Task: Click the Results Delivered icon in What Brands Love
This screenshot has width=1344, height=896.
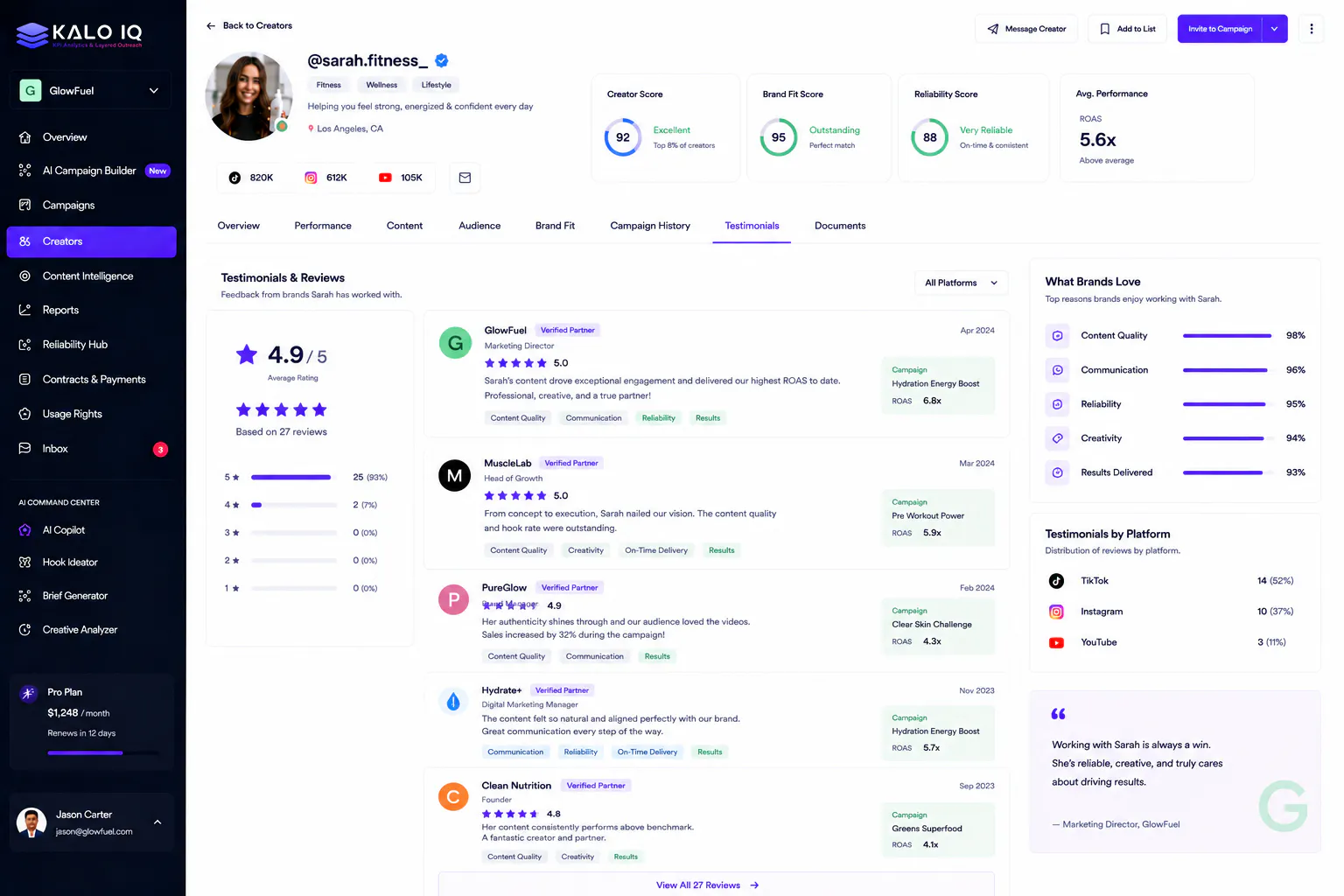Action: 1057,472
